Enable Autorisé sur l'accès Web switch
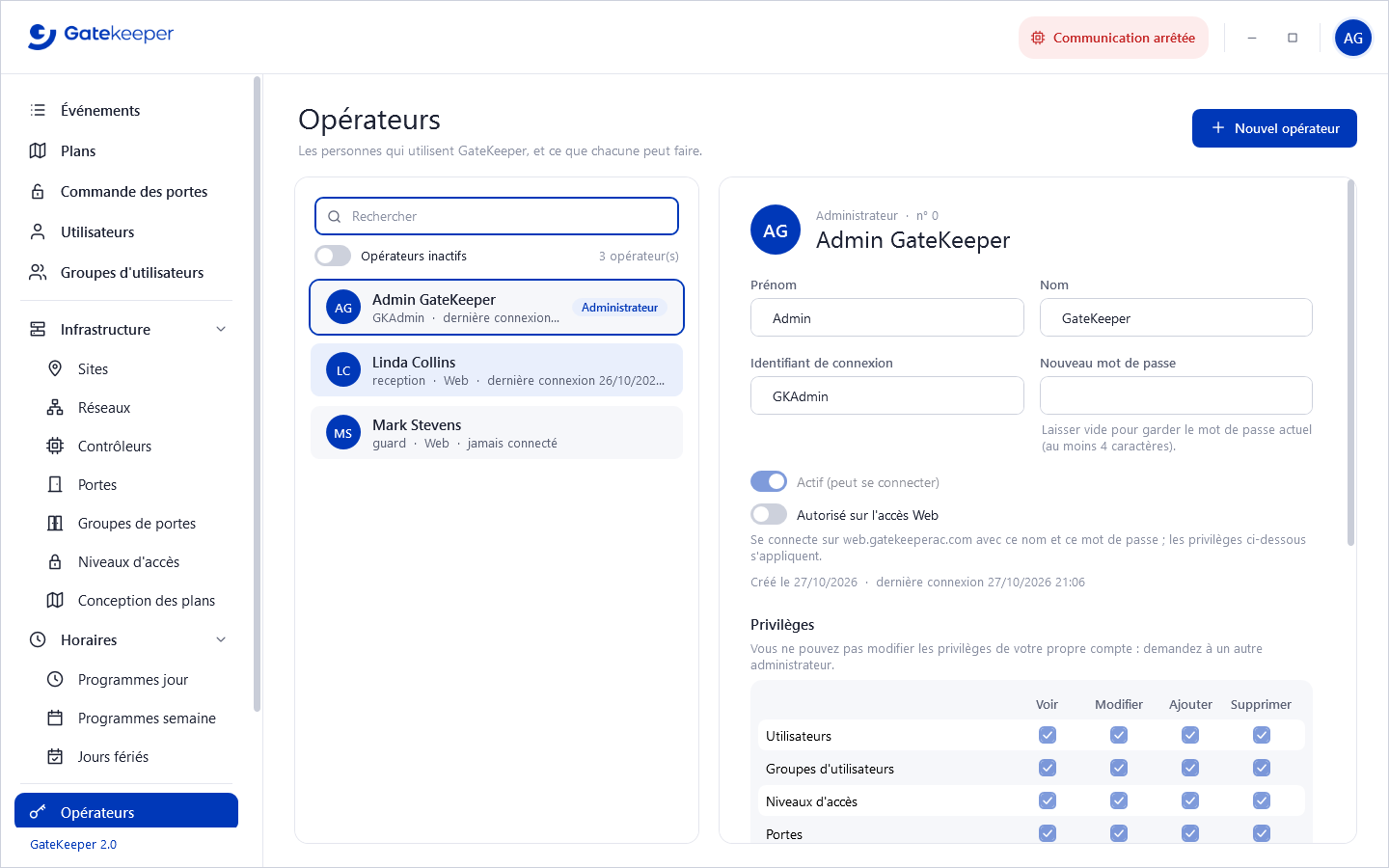 [769, 514]
